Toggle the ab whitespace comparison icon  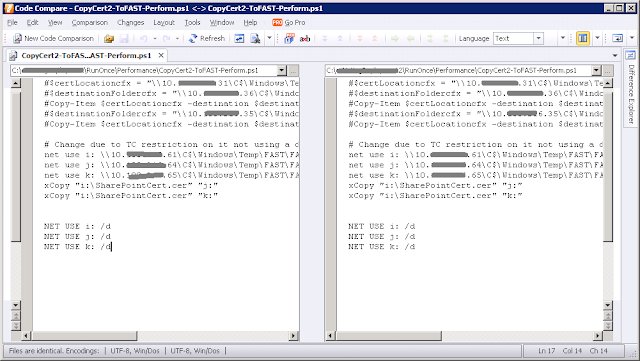[305, 38]
